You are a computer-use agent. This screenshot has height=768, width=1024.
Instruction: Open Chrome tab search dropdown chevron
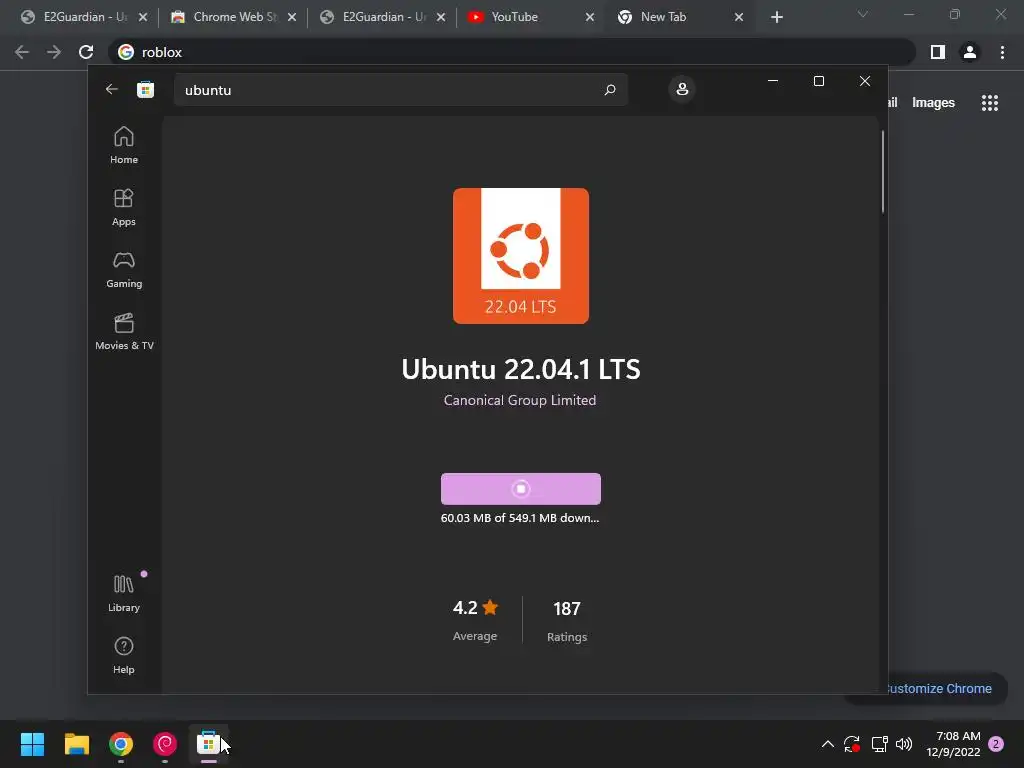click(x=863, y=14)
